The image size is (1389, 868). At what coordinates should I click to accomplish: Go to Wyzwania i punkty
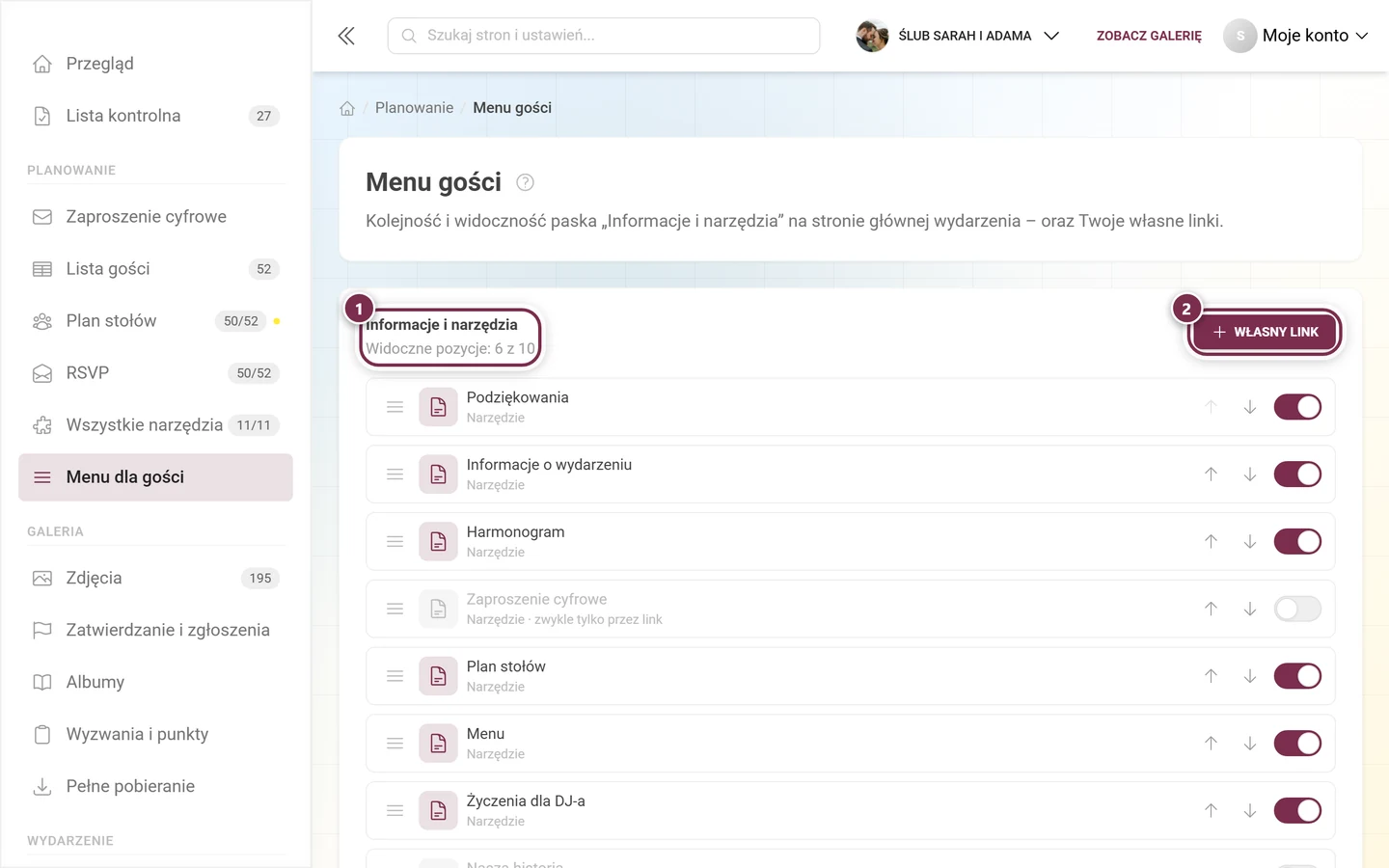pos(155,735)
